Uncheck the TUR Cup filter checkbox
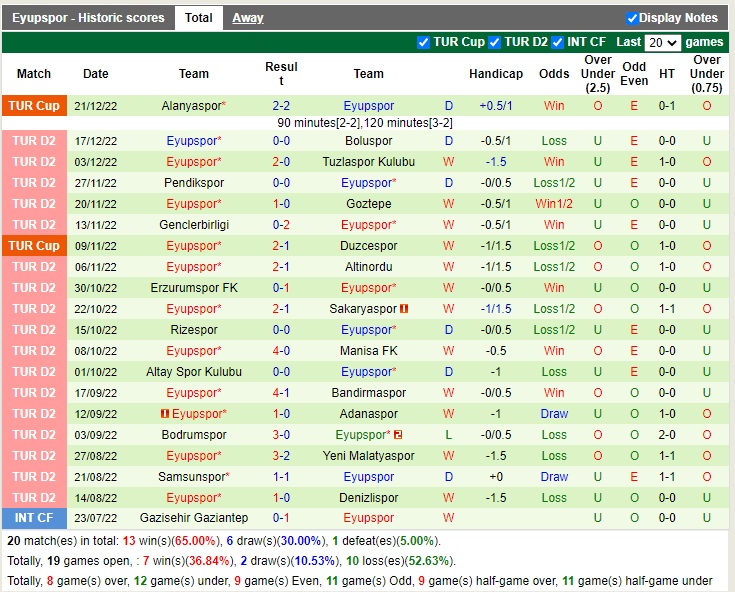Screen dimensions: 735x592 [x=424, y=42]
